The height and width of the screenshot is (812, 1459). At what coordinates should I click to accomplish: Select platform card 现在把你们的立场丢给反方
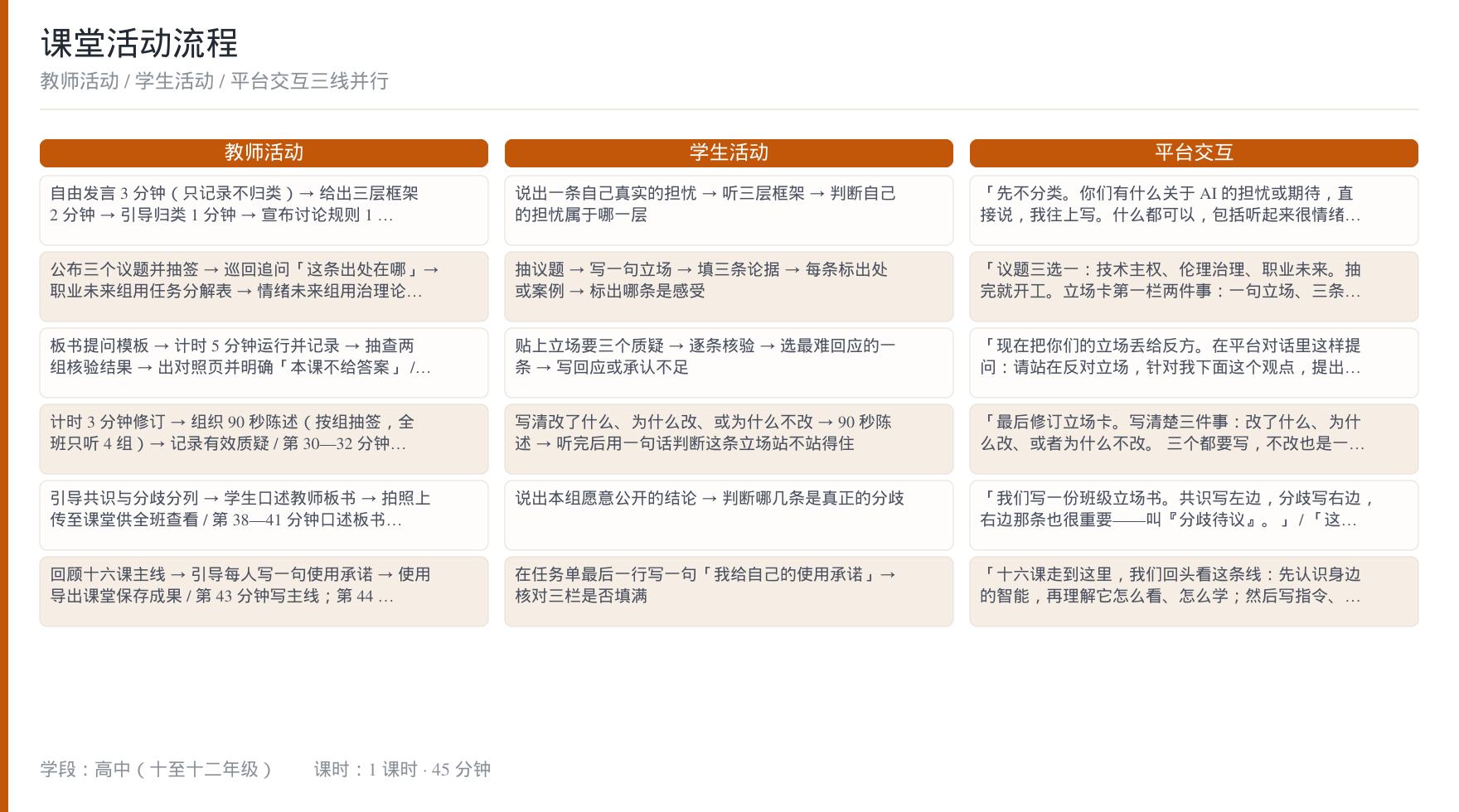pos(1194,363)
